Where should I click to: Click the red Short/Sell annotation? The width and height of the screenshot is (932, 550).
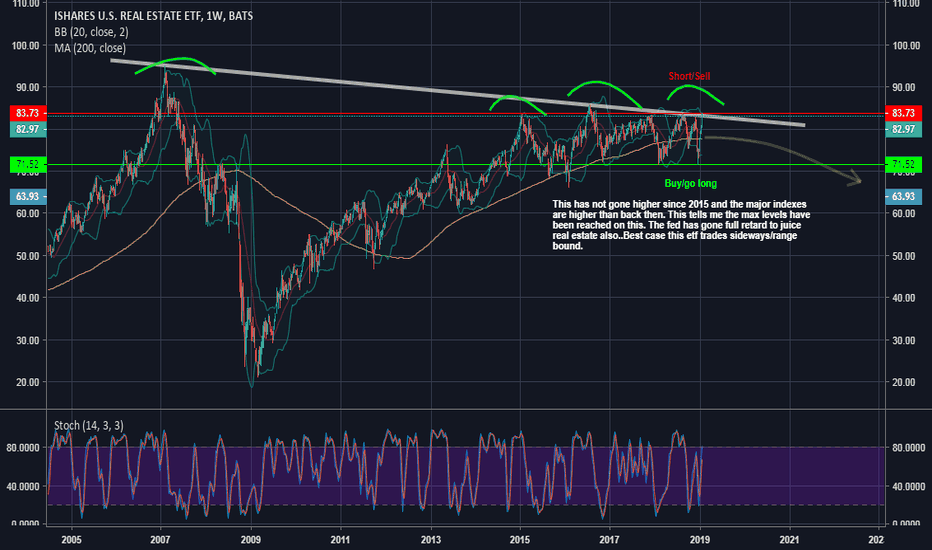pos(689,76)
